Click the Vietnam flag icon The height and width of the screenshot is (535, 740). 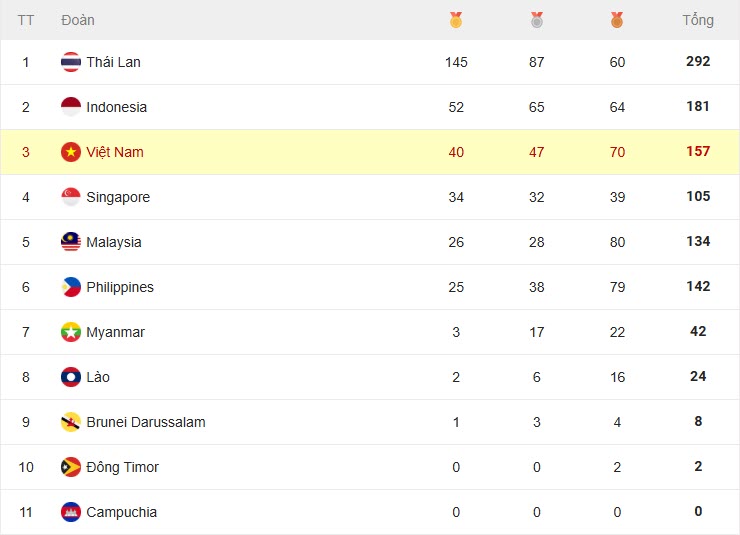[71, 152]
